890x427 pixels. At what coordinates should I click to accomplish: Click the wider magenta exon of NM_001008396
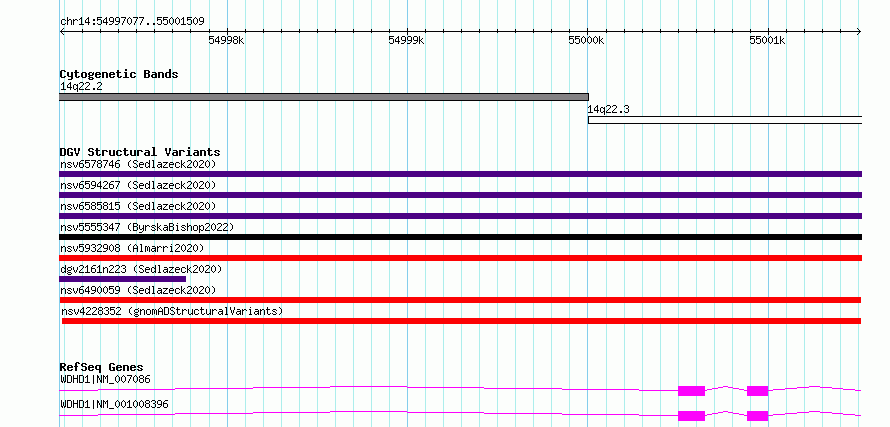point(691,416)
